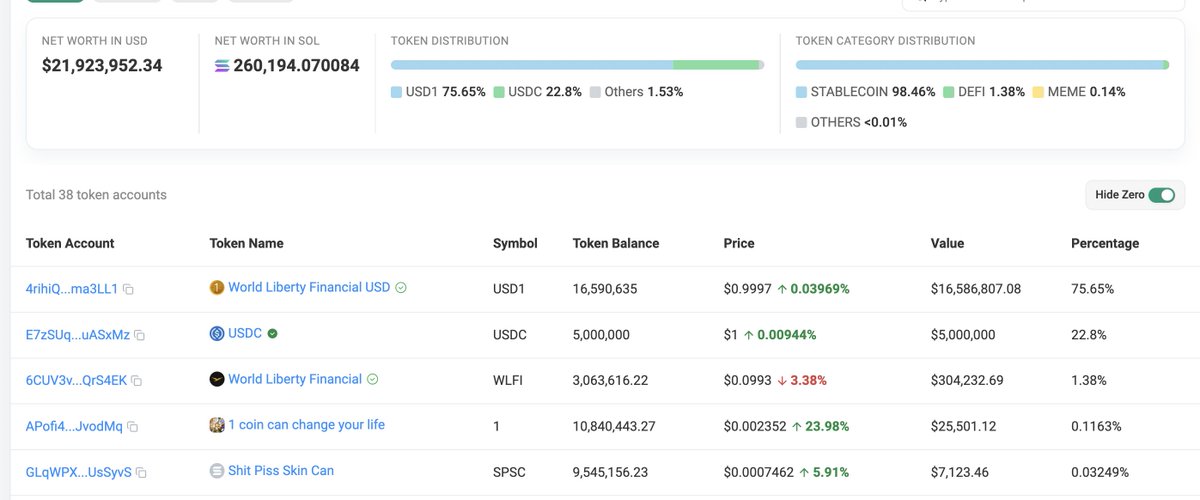
Task: Click the STABLECOIN blue legend swatch
Action: point(801,92)
